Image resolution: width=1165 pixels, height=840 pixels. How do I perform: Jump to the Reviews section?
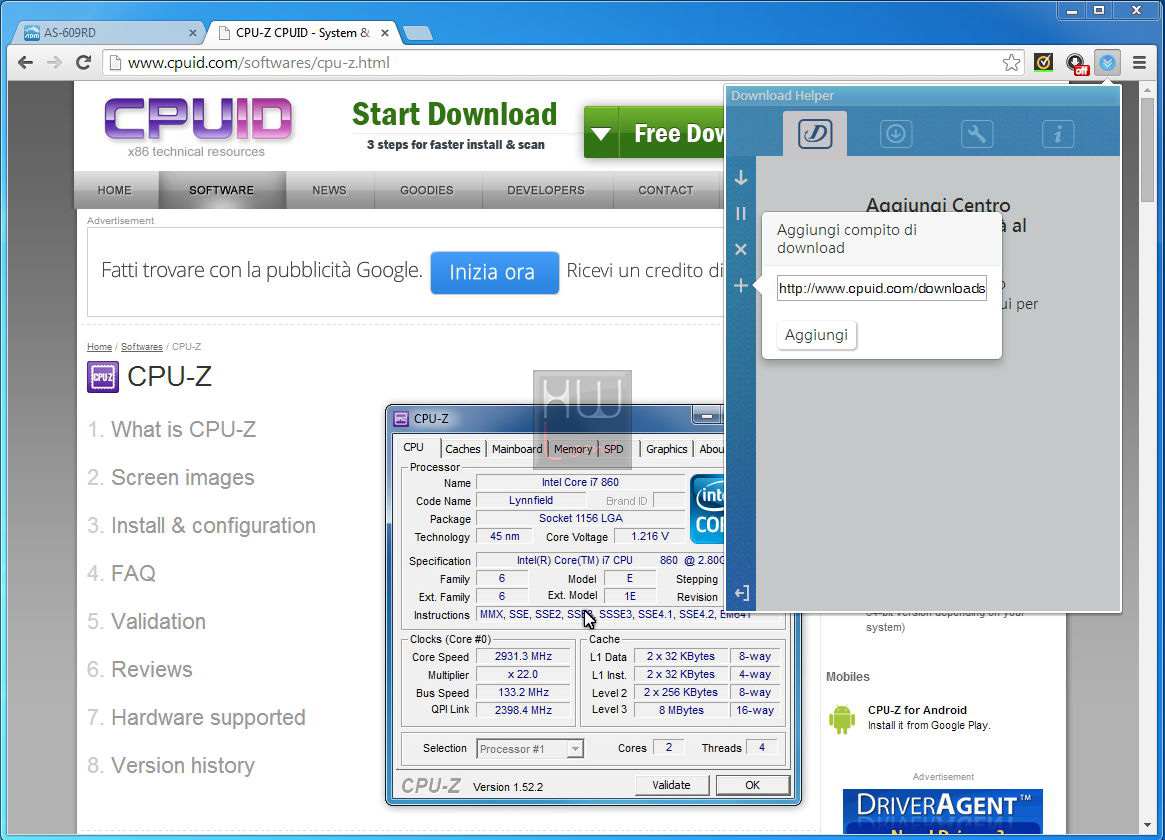tap(152, 669)
